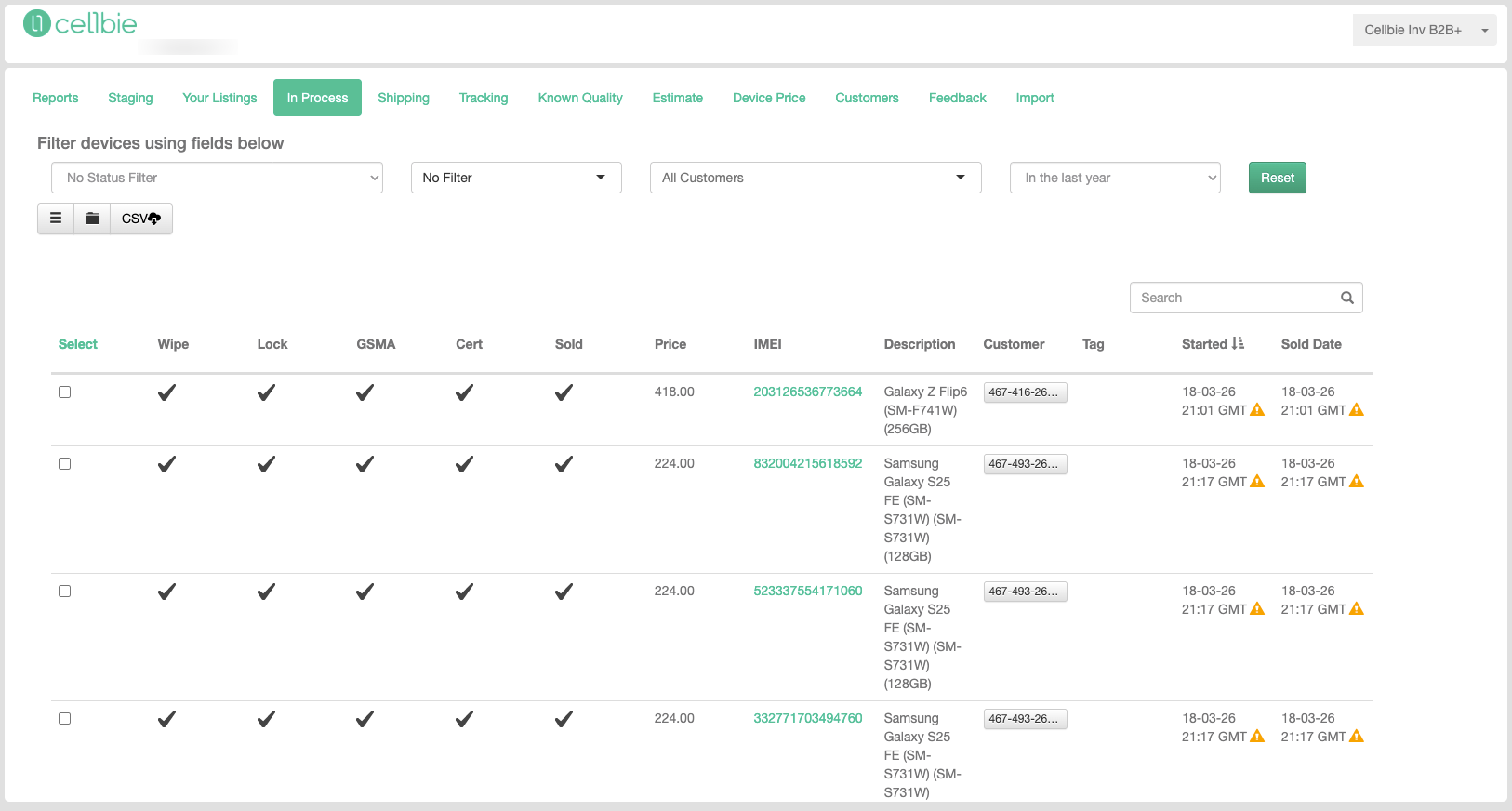Image resolution: width=1512 pixels, height=811 pixels.
Task: Click Wipe checkmark for IMEI 523337554171060
Action: (x=166, y=592)
